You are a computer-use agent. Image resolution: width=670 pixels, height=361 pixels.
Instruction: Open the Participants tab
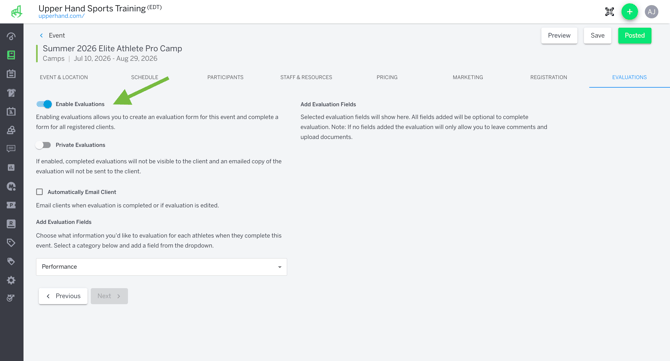(225, 77)
